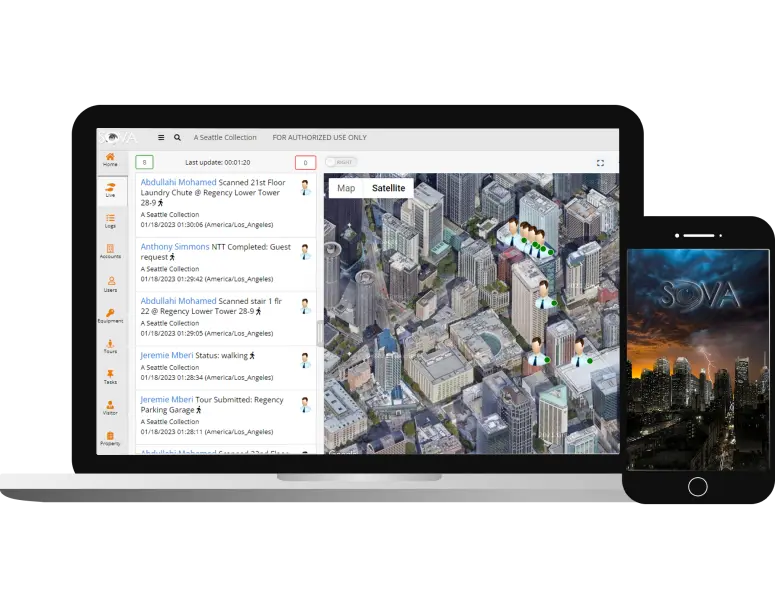Click the activity list scrollbar handle
Viewport: 775px width, 609px height.
click(320, 330)
